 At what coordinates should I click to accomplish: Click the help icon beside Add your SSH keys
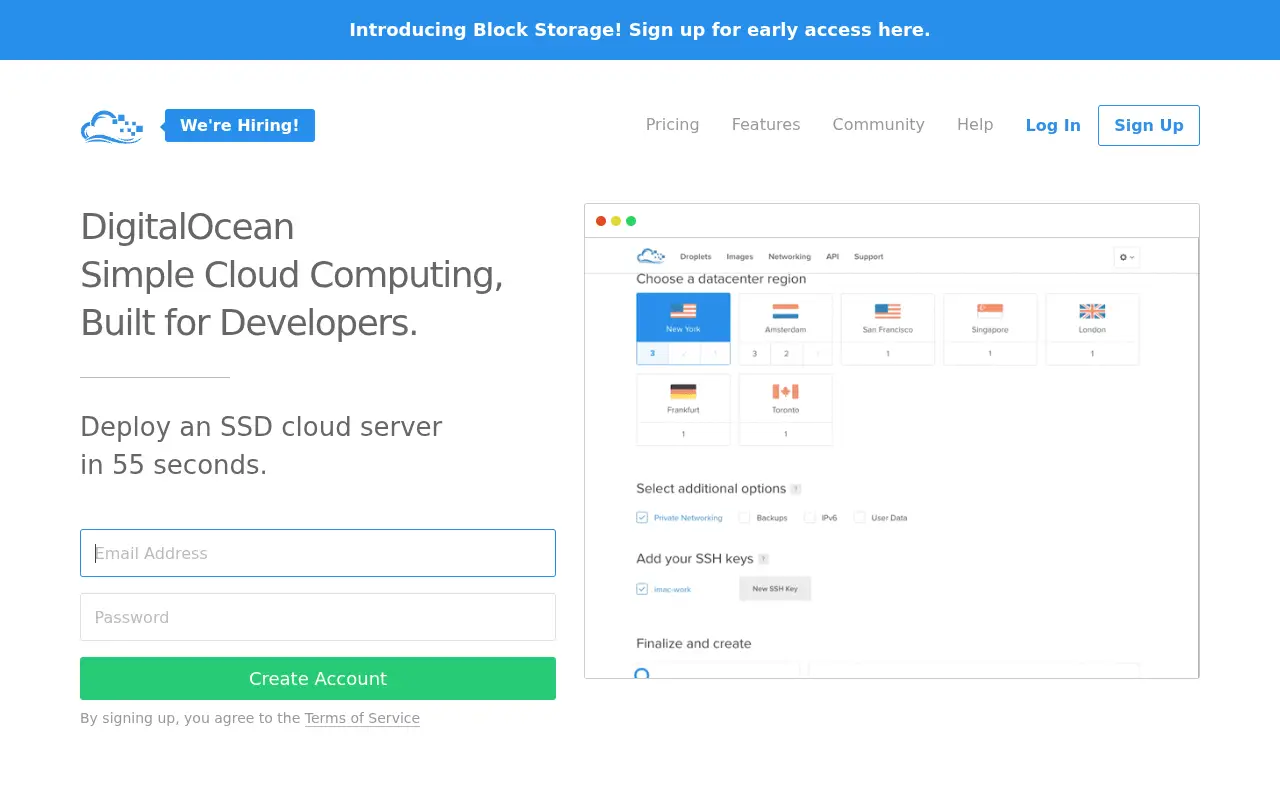[x=763, y=559]
